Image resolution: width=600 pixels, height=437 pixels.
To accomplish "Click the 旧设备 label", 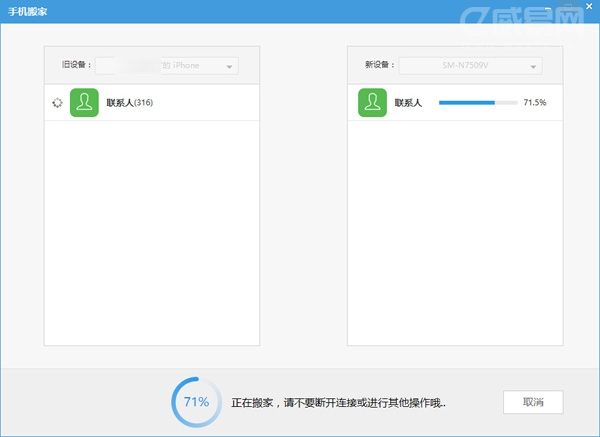I will (76, 66).
